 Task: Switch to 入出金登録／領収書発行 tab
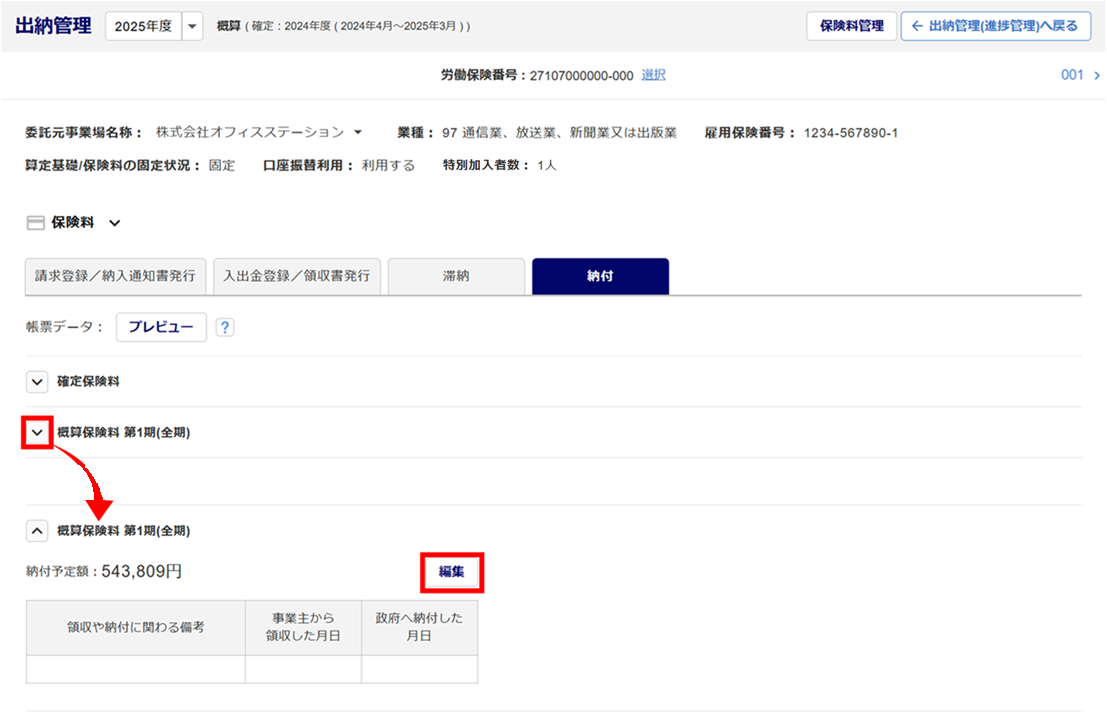pos(297,276)
